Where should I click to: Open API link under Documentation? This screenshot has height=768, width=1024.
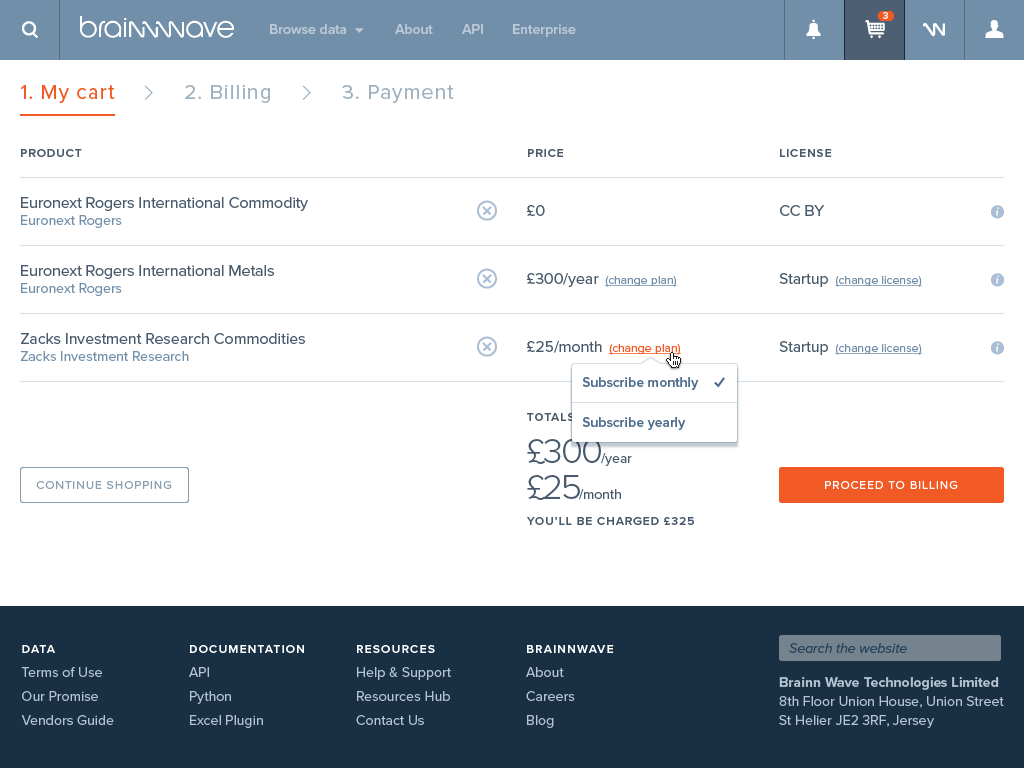point(199,673)
